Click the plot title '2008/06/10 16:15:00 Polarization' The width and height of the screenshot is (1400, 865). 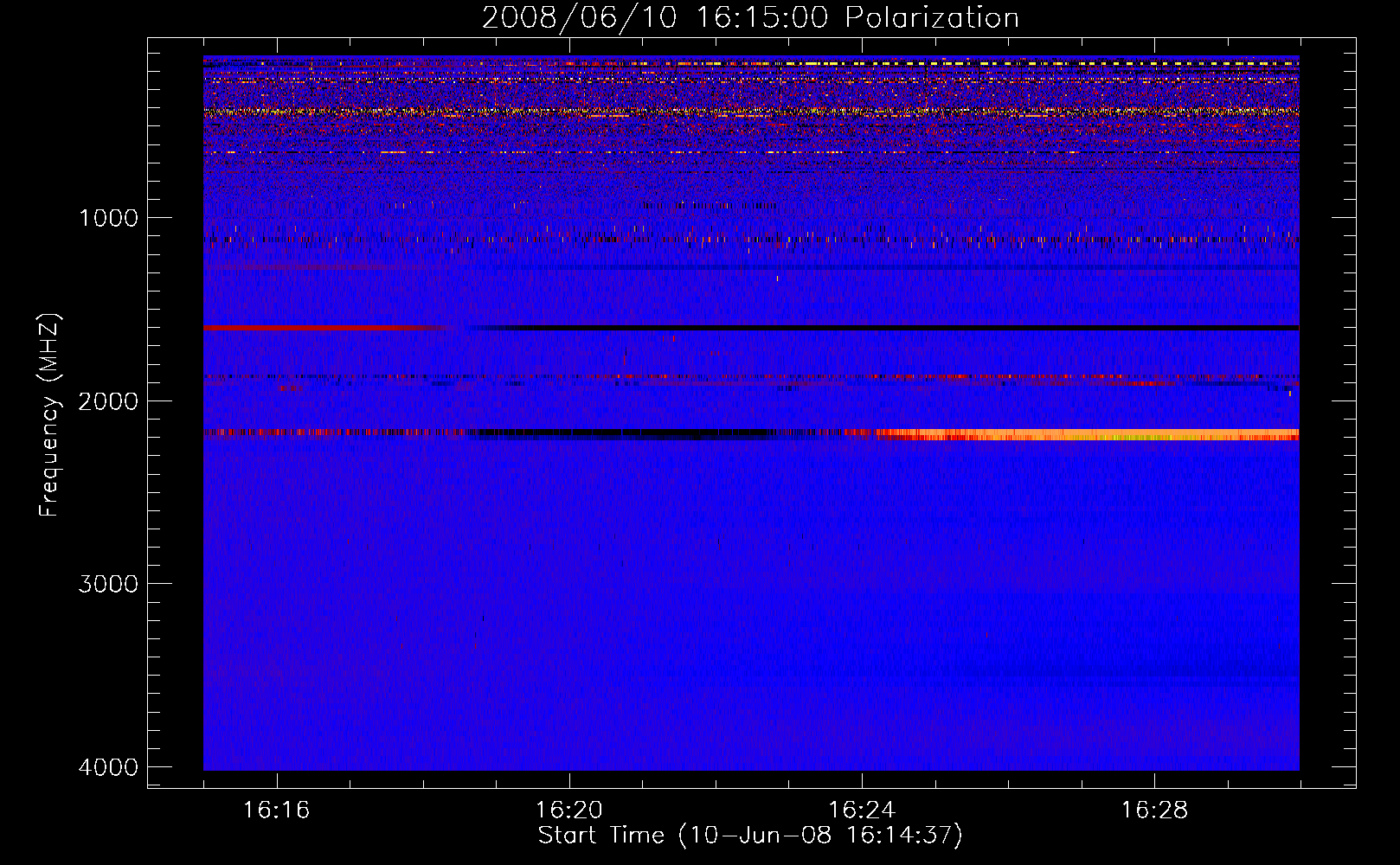(x=750, y=17)
